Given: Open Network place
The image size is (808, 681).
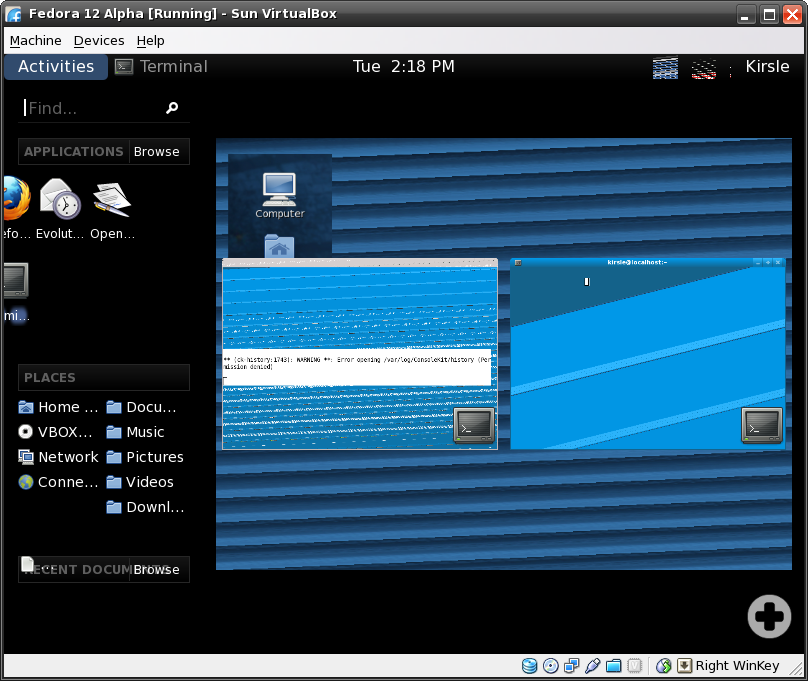Looking at the screenshot, I should 58,457.
